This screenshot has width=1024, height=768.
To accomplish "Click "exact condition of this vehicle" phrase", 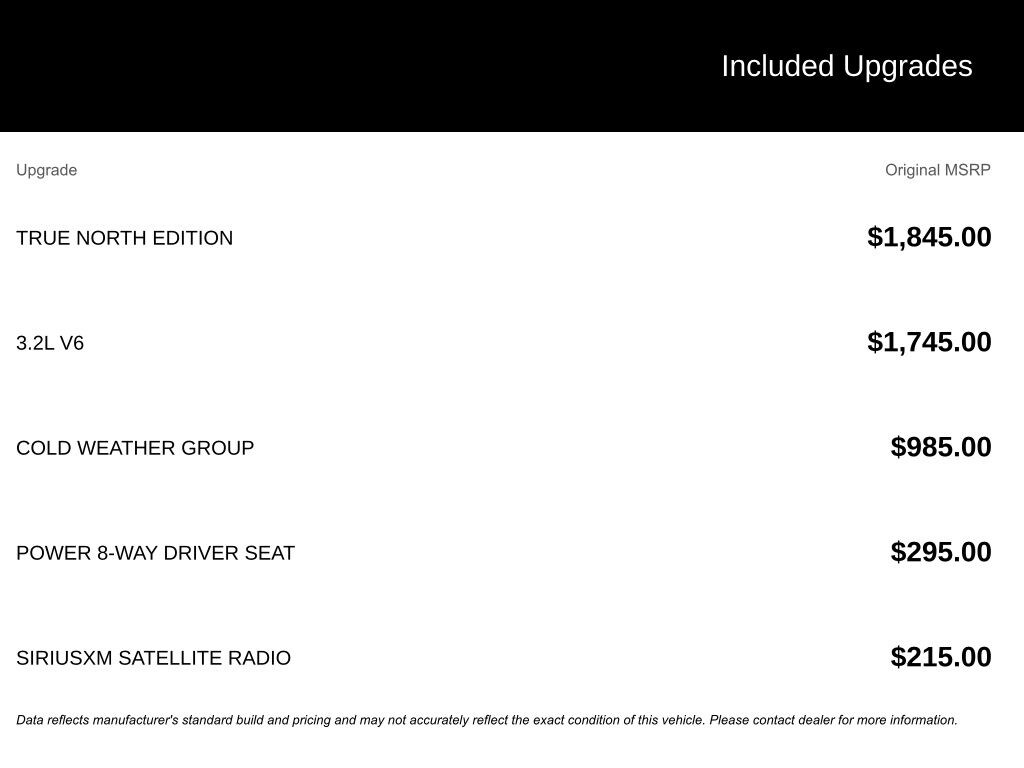I will point(618,720).
